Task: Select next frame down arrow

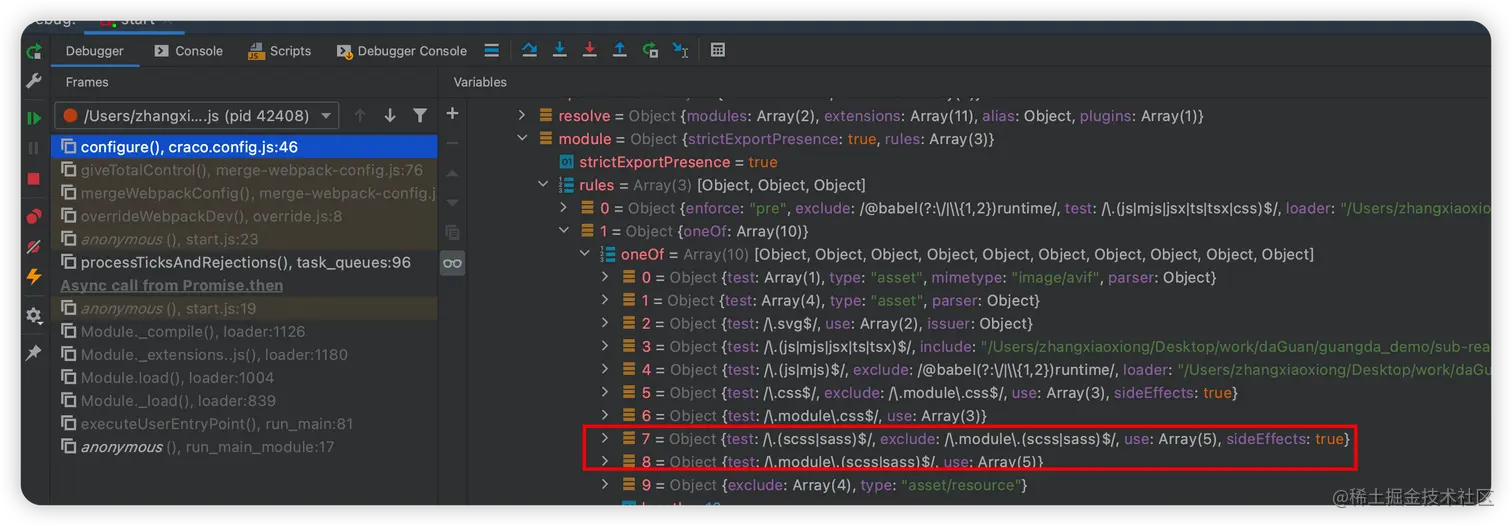Action: tap(390, 116)
